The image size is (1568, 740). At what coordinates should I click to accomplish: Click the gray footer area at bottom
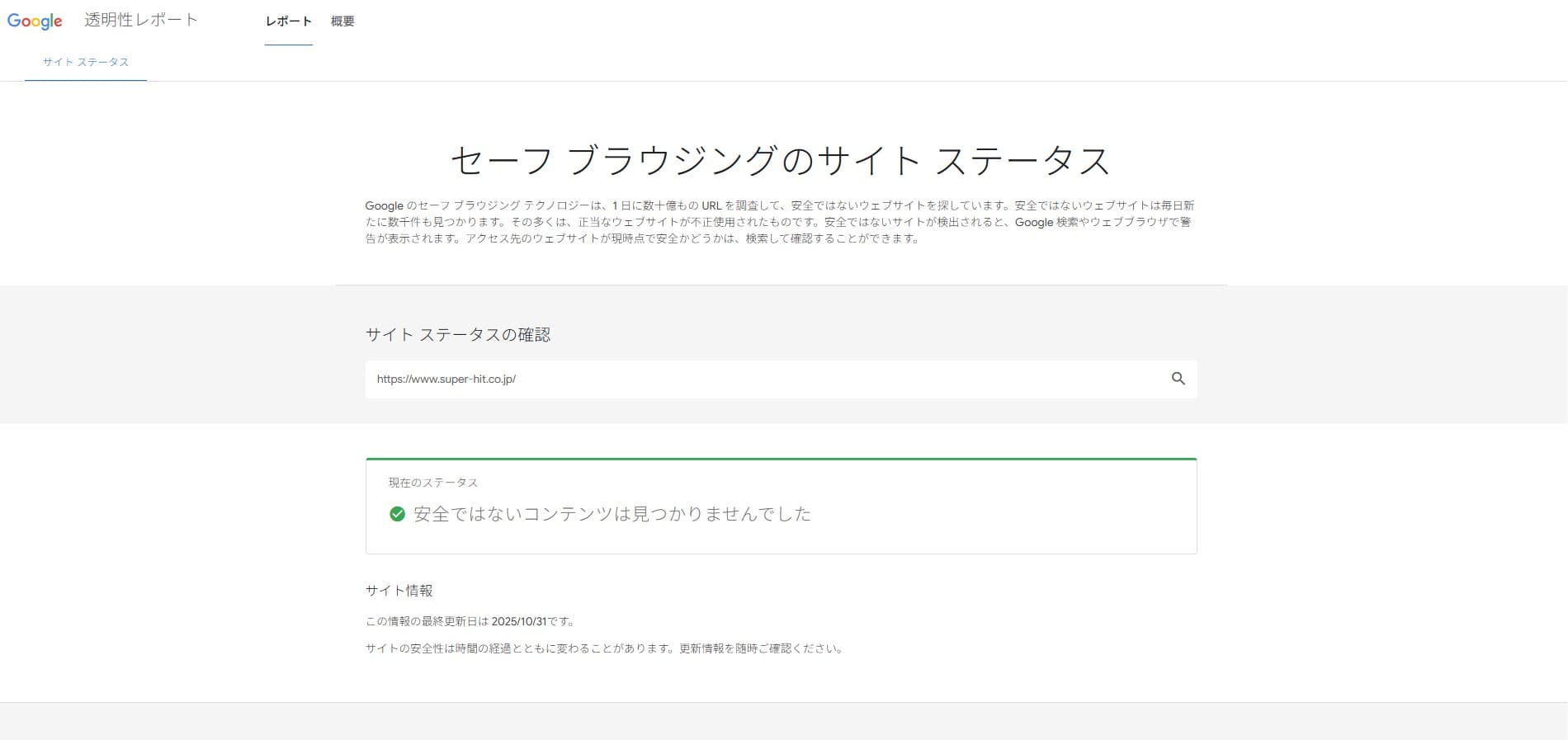pos(784,722)
